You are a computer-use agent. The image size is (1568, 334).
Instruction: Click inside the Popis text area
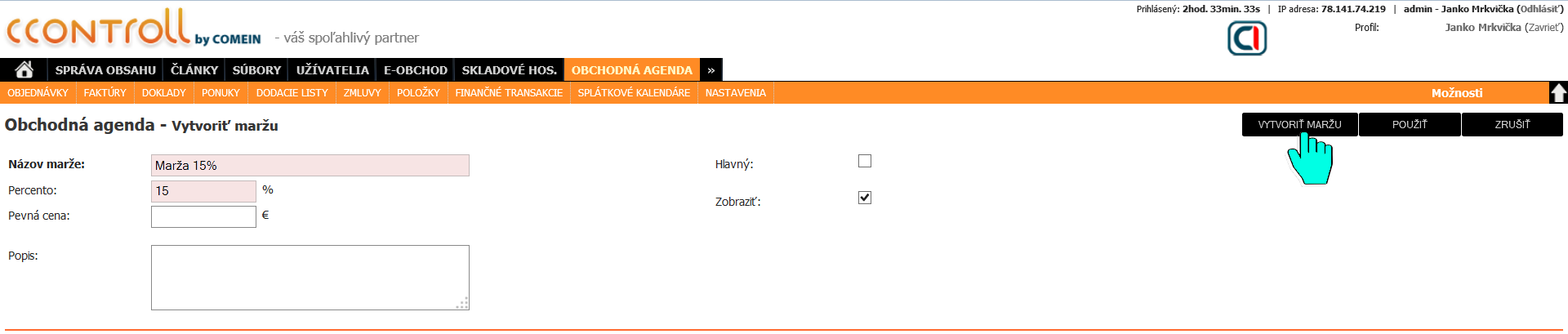tap(310, 278)
